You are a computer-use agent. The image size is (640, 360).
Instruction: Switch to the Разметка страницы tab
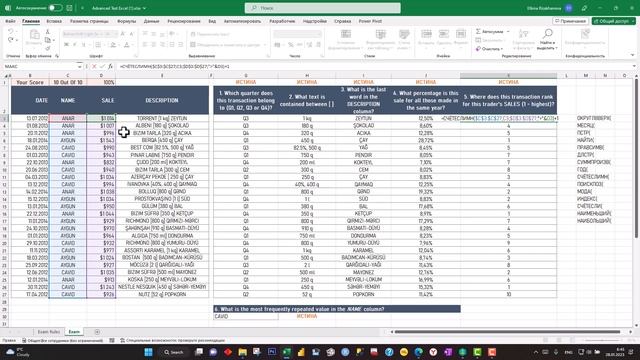point(89,21)
